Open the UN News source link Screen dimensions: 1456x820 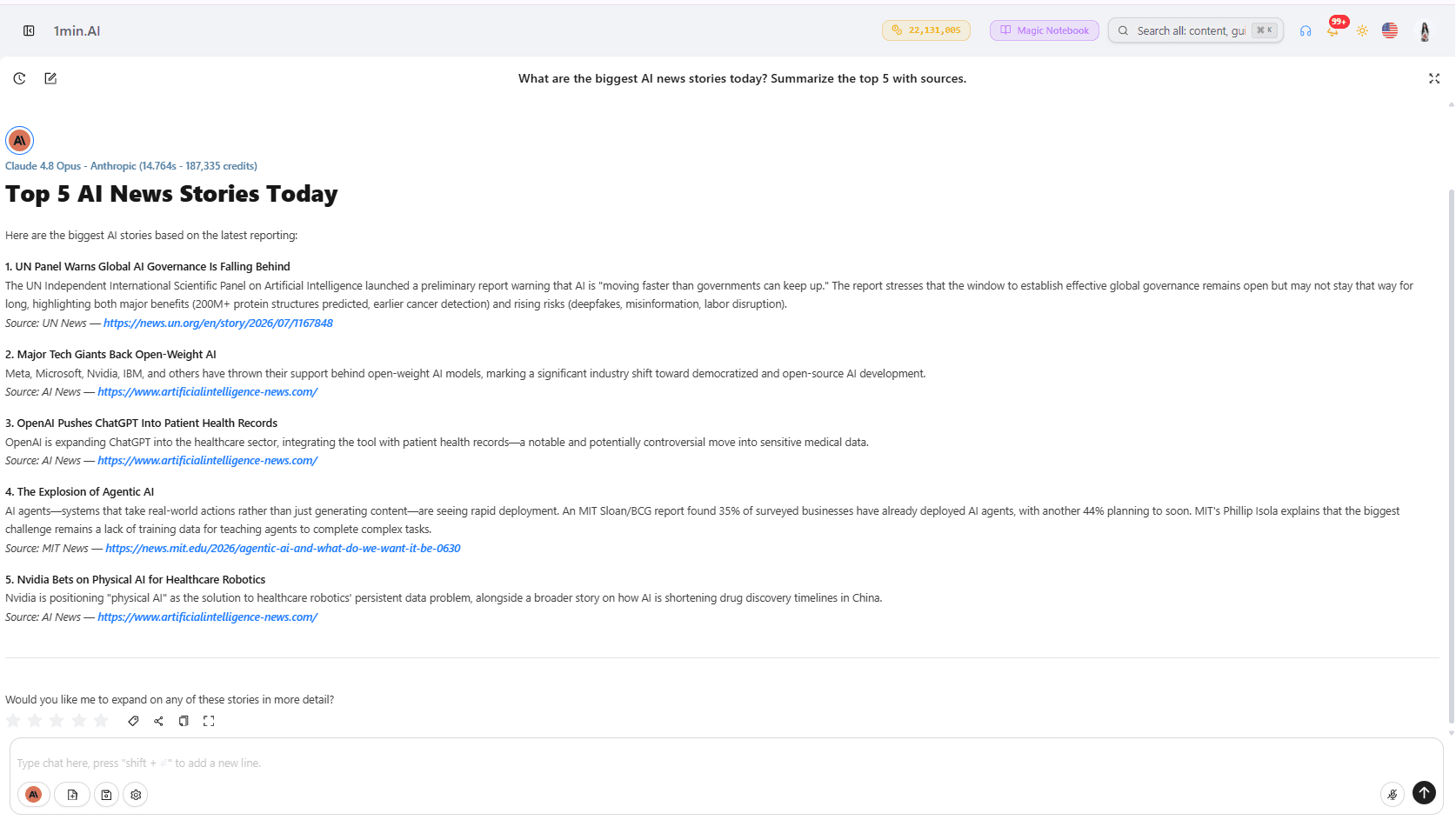[x=218, y=323]
